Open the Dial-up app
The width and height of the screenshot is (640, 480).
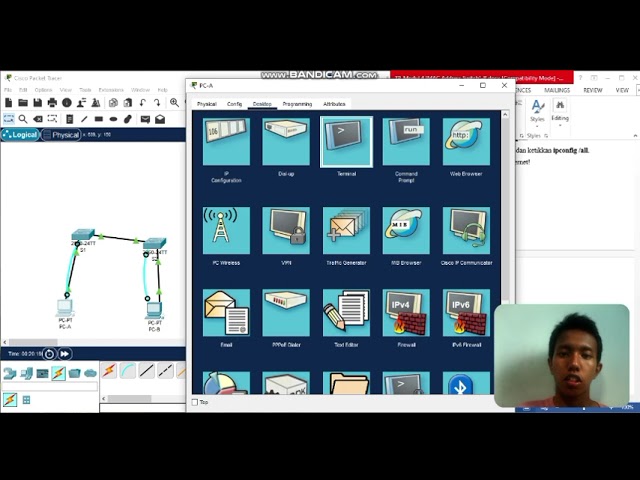(286, 142)
